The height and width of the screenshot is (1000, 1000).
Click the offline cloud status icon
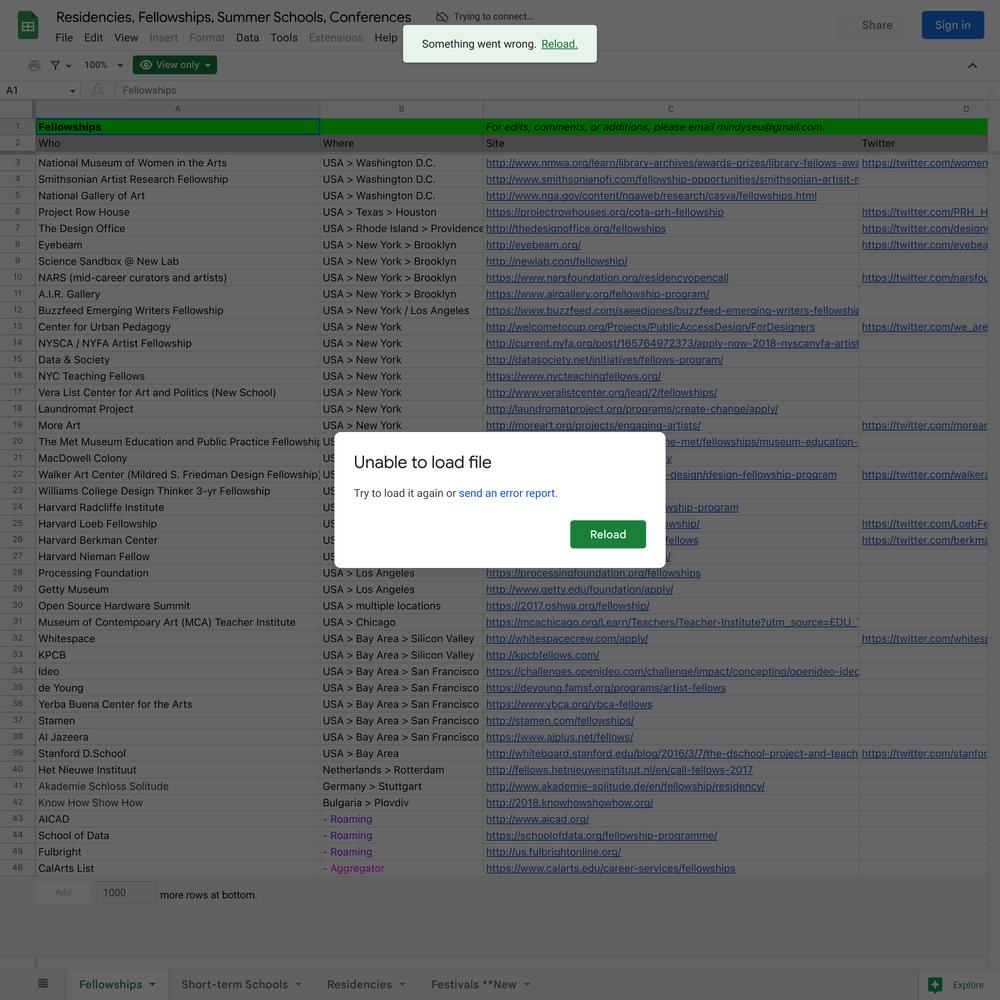[441, 17]
